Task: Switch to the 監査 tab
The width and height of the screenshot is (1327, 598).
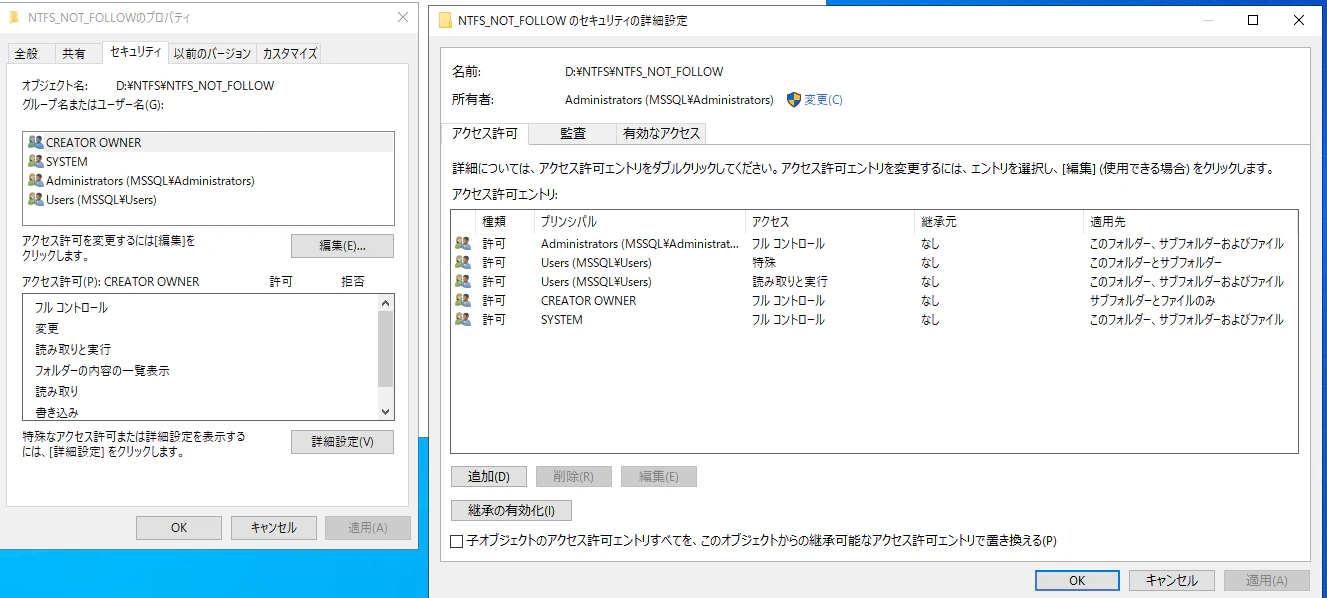Action: (x=573, y=133)
